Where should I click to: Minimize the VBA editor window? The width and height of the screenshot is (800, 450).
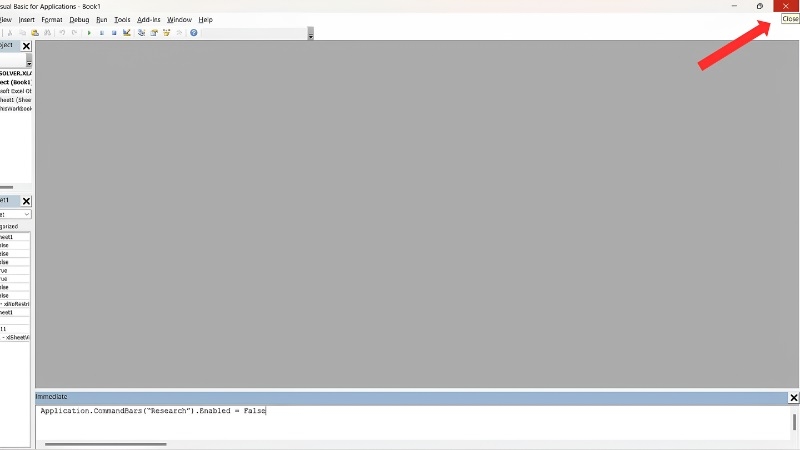tap(734, 6)
